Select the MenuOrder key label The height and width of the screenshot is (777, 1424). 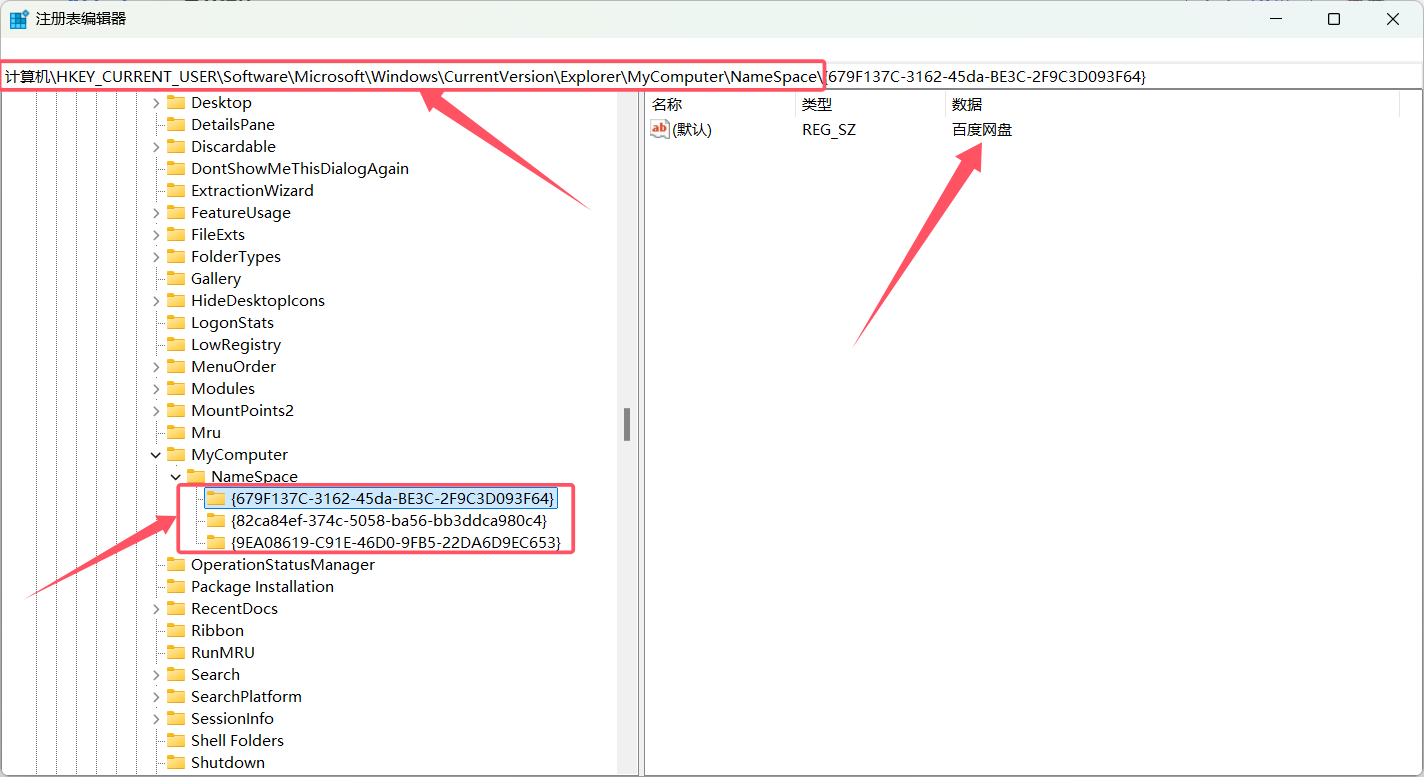[x=233, y=367]
